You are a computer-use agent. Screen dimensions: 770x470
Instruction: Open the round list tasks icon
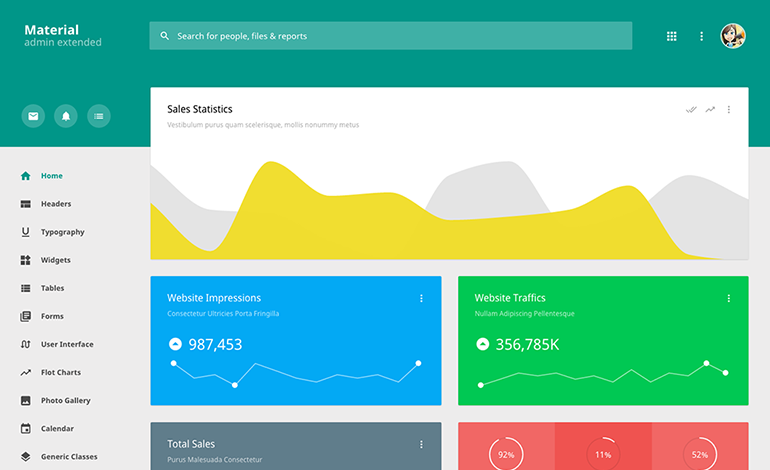coord(99,116)
